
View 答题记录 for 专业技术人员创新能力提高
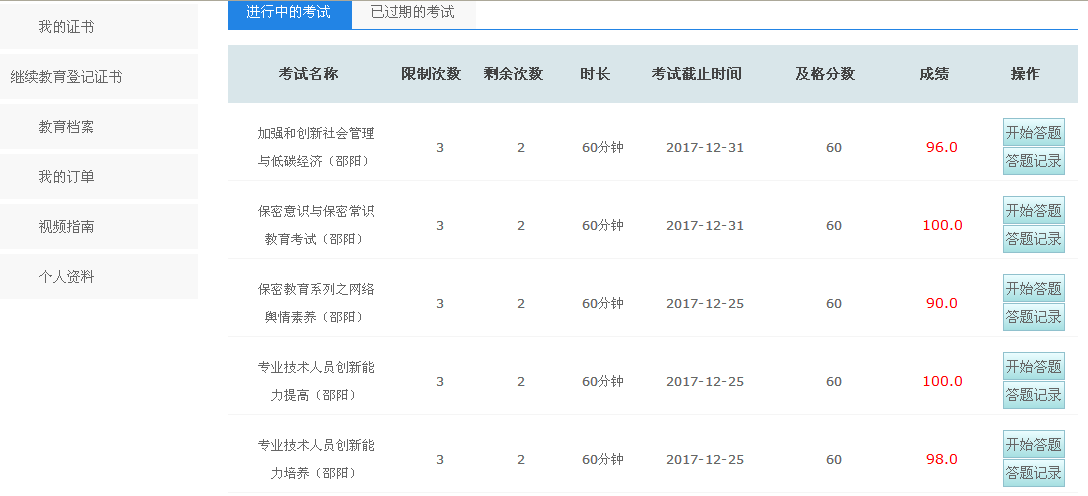pos(1033,395)
